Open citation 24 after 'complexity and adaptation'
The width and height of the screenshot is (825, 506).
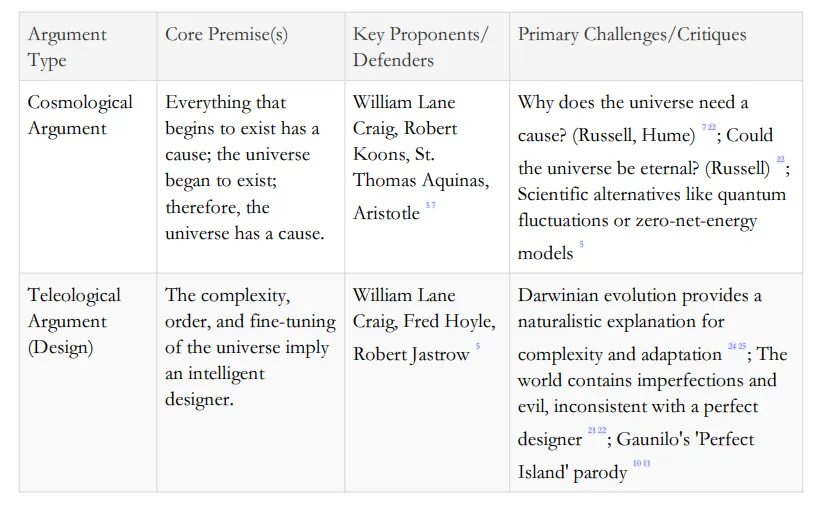coord(731,347)
